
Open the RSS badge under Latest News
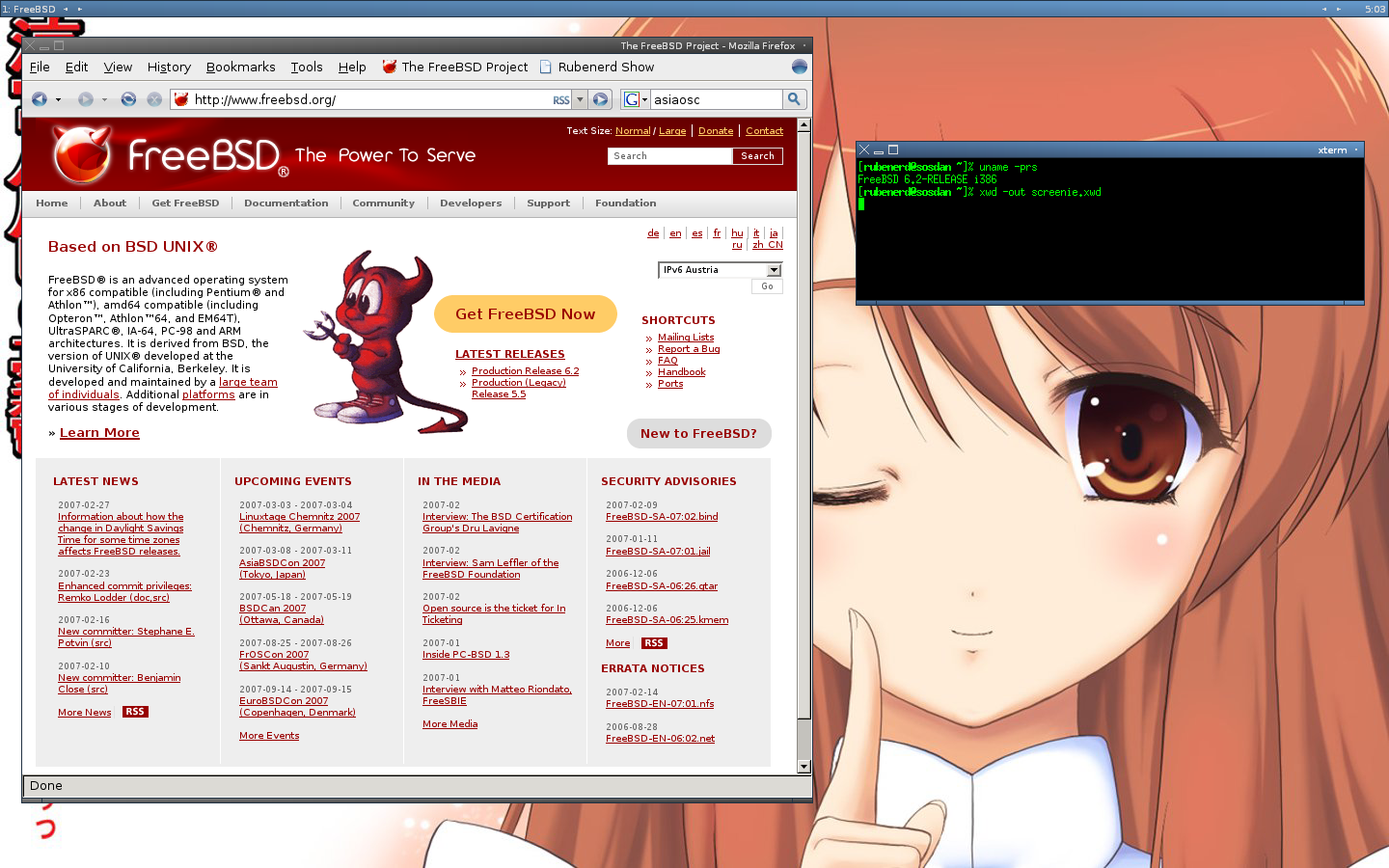pyautogui.click(x=135, y=712)
